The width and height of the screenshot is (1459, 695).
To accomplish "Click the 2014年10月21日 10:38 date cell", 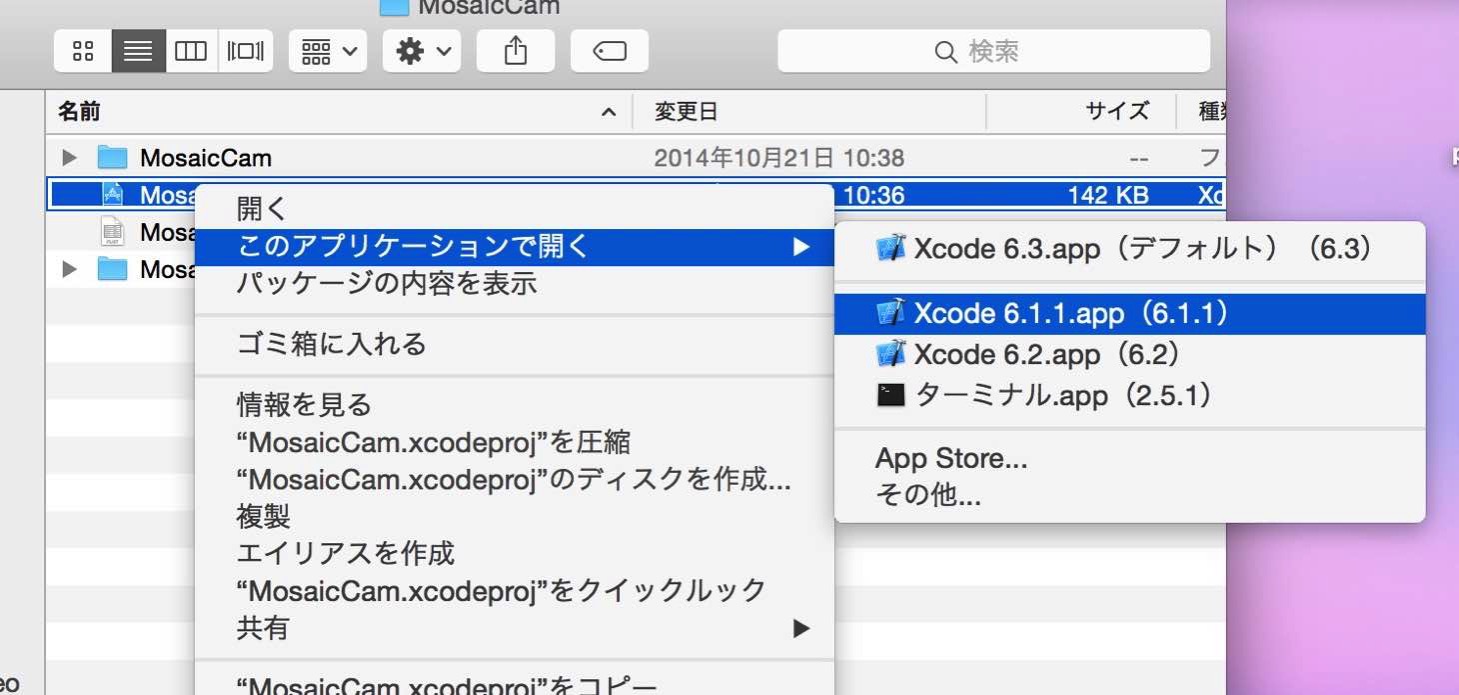I will click(779, 158).
